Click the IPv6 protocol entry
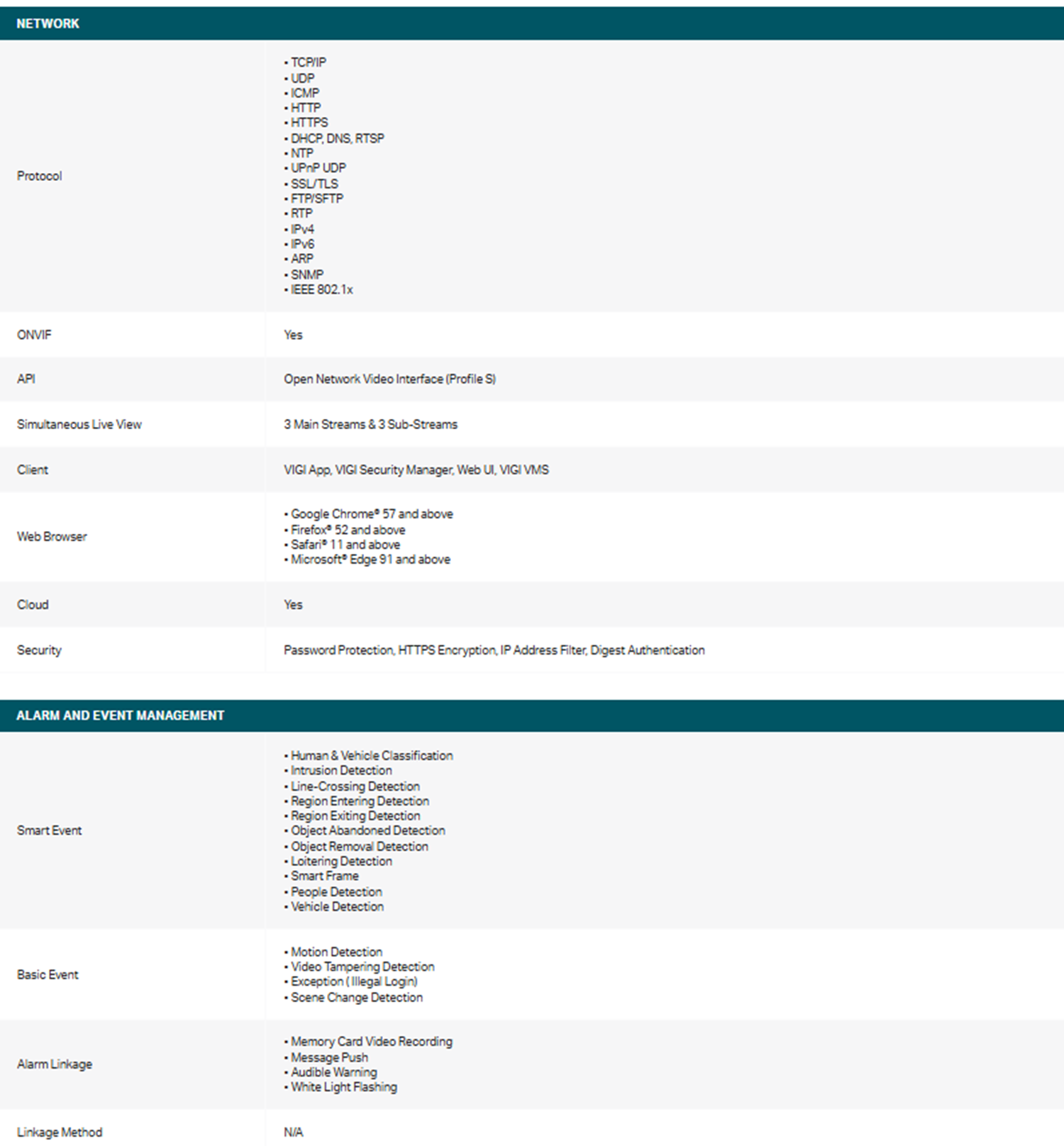 [x=302, y=244]
